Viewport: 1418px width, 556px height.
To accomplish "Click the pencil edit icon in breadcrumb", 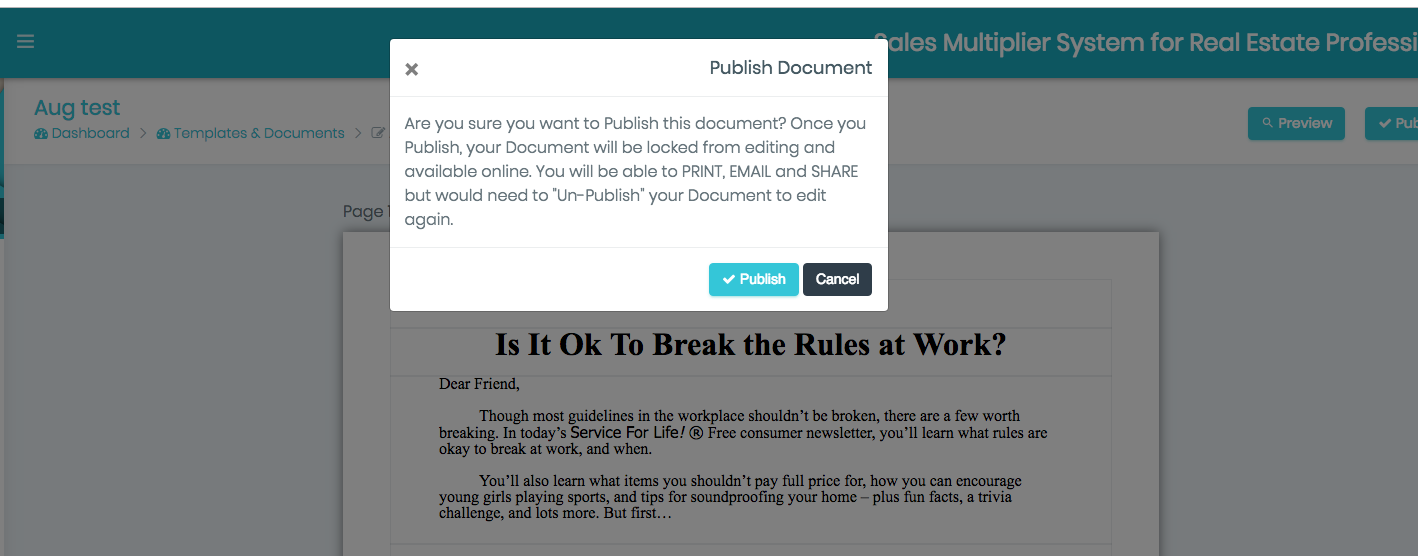I will point(378,133).
